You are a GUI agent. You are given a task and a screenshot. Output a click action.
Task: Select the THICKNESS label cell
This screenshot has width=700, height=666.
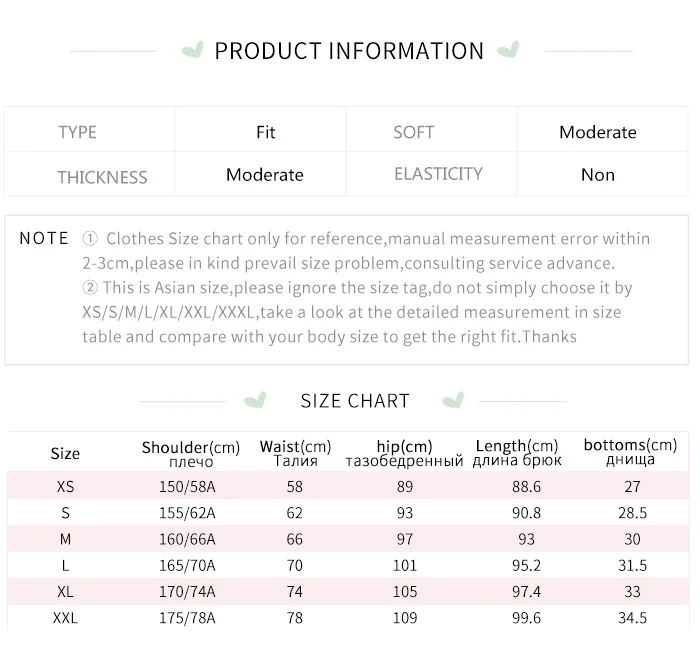pyautogui.click(x=102, y=177)
